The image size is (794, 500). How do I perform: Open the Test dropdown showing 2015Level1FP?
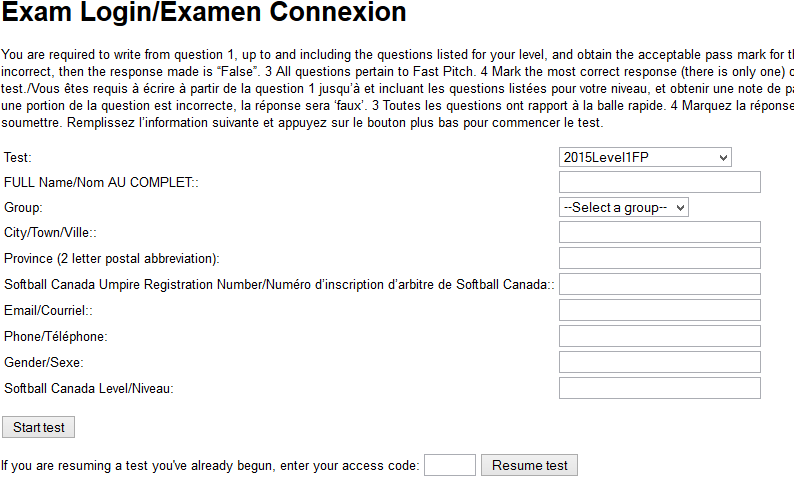click(x=645, y=157)
